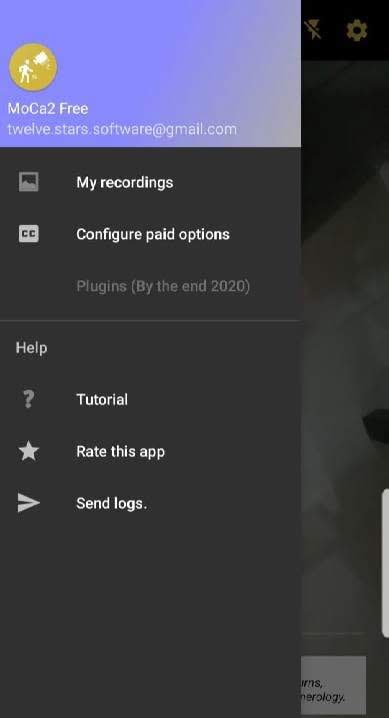Click the MoCa2 Free title text

[48, 109]
